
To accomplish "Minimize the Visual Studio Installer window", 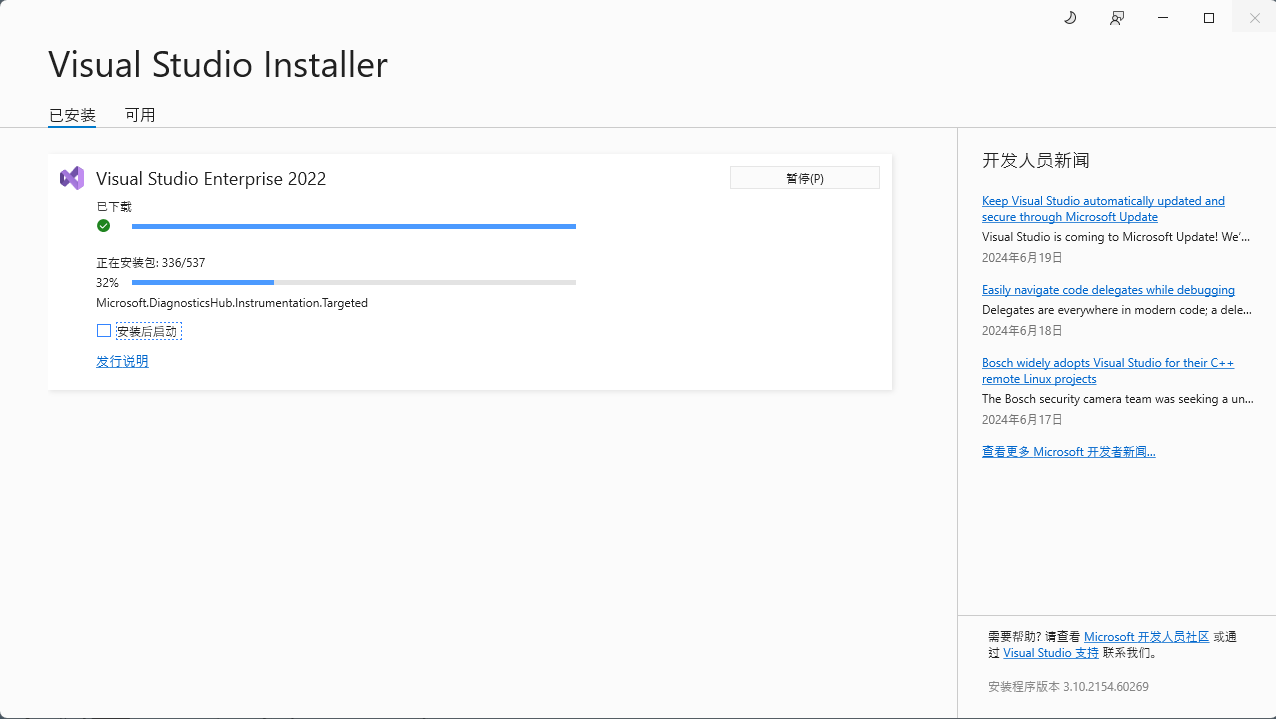I will point(1163,18).
